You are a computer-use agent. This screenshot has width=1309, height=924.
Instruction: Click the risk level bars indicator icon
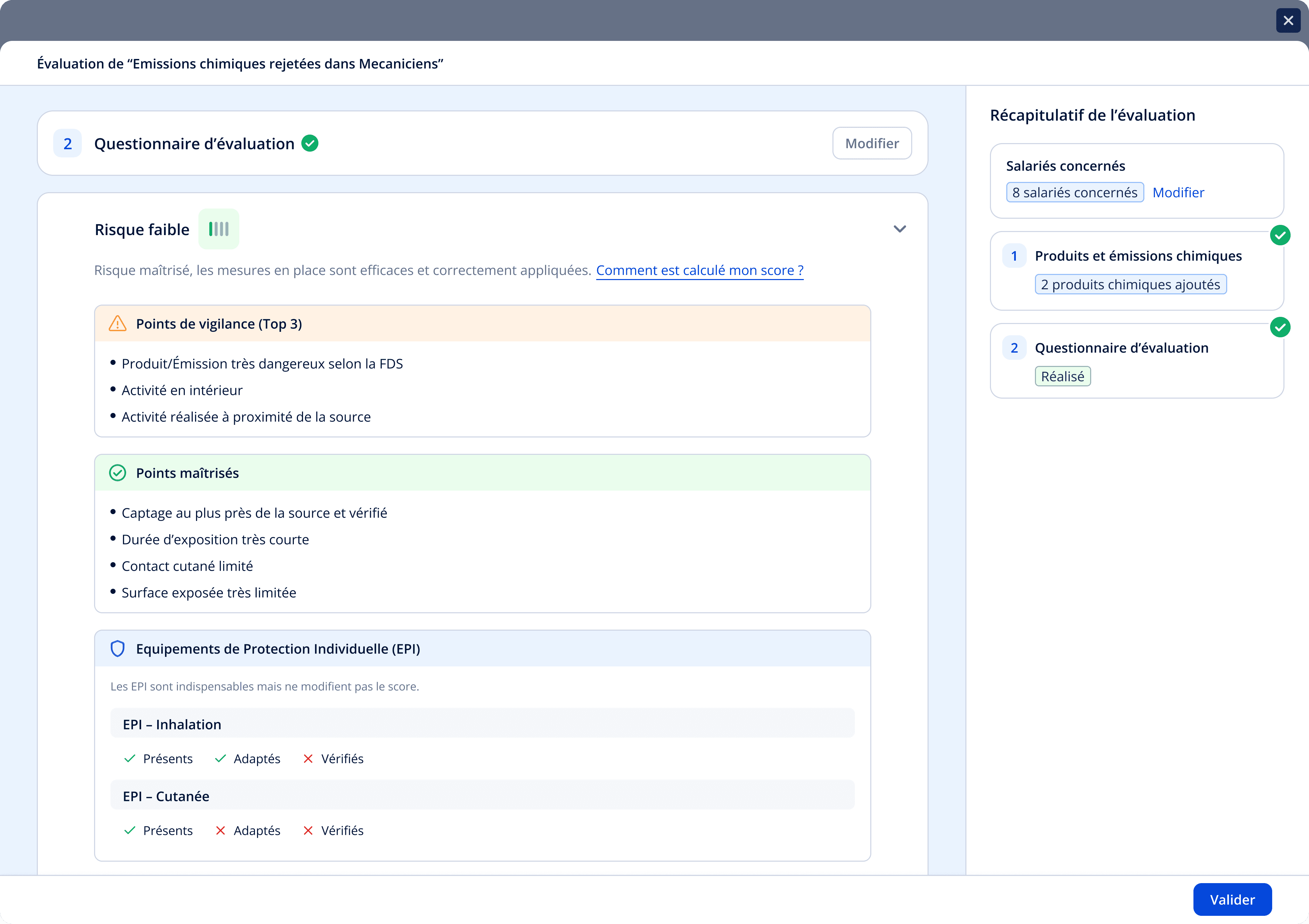point(219,229)
